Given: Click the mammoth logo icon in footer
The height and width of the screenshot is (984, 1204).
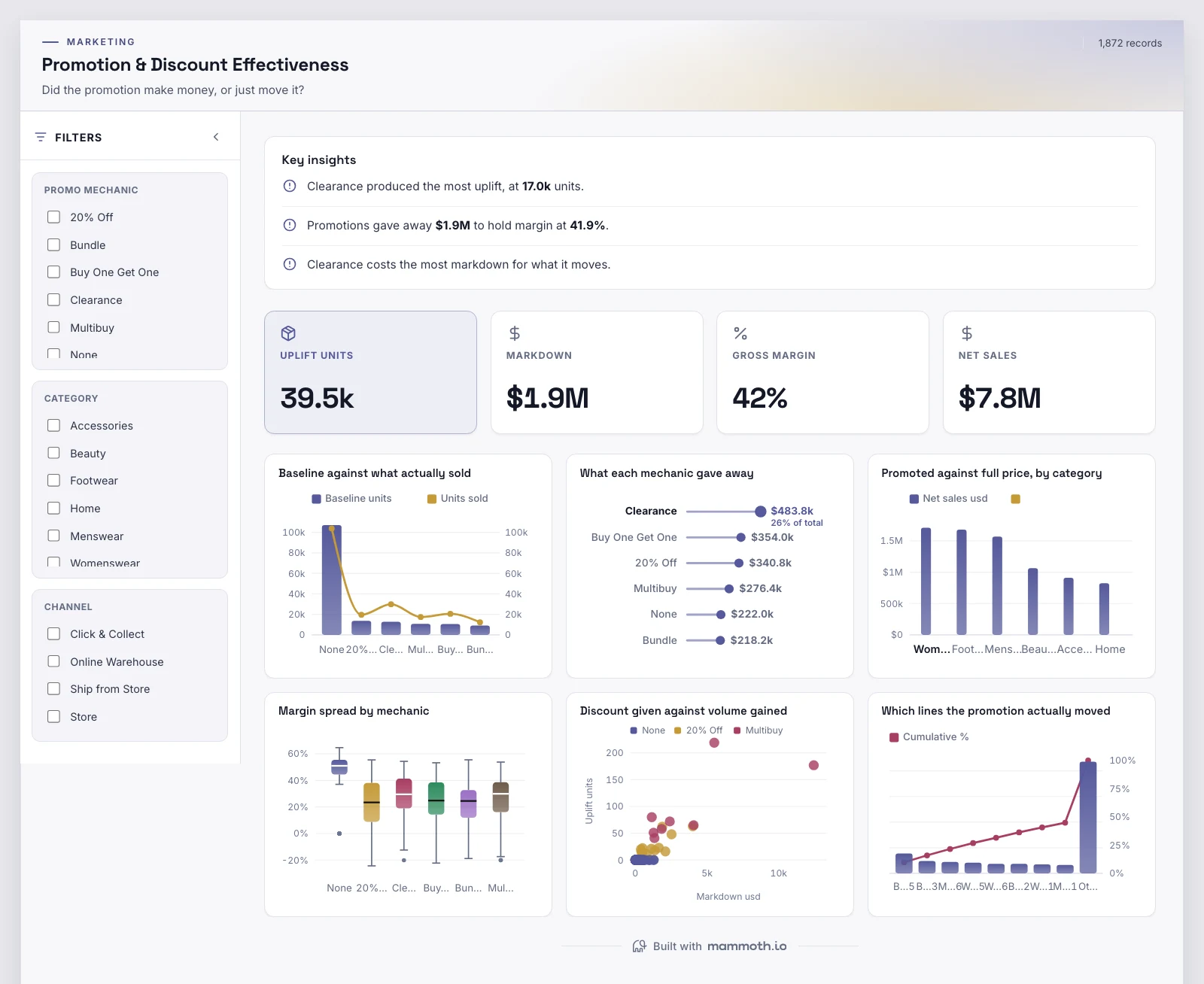Looking at the screenshot, I should pyautogui.click(x=640, y=946).
